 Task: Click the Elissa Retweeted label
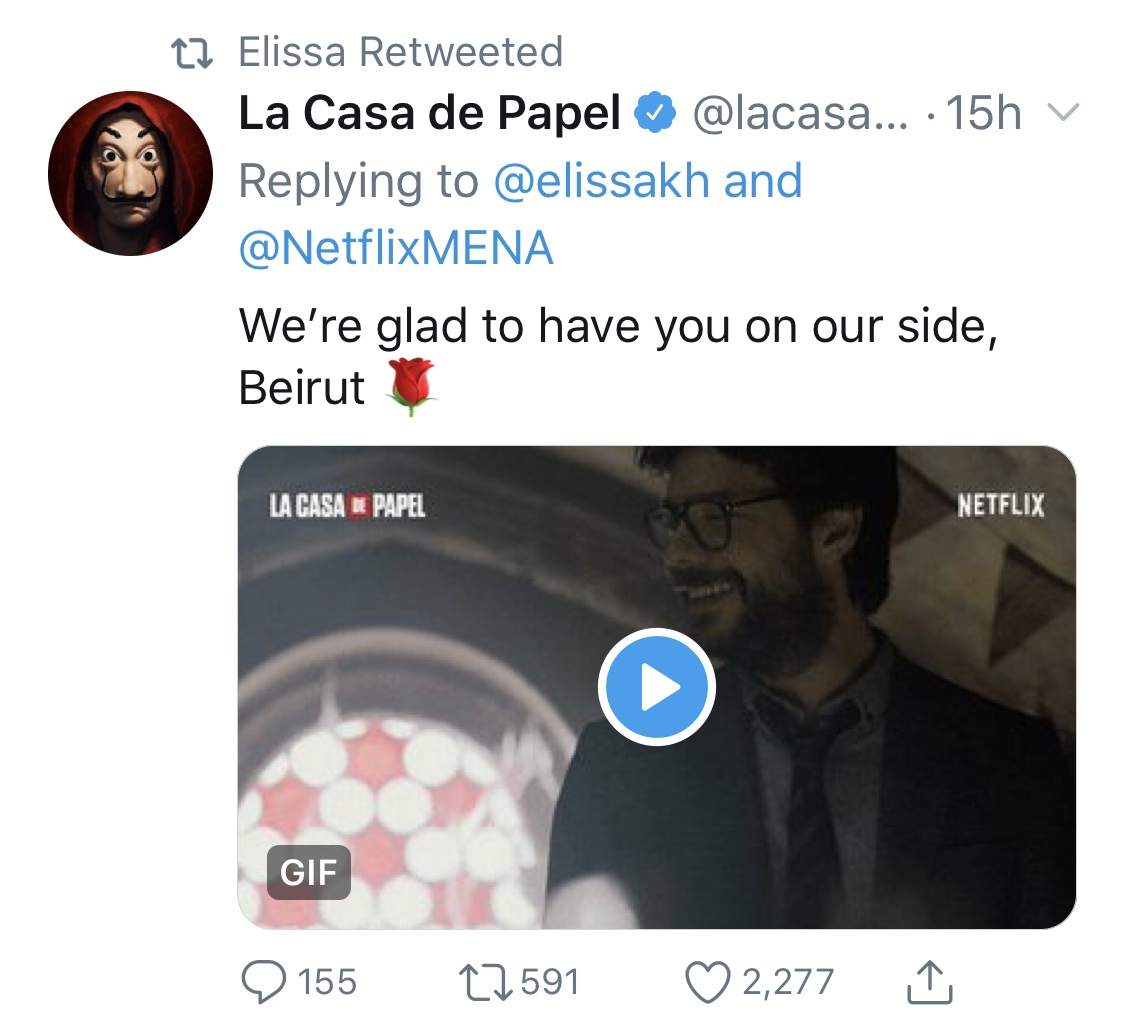pyautogui.click(x=400, y=52)
